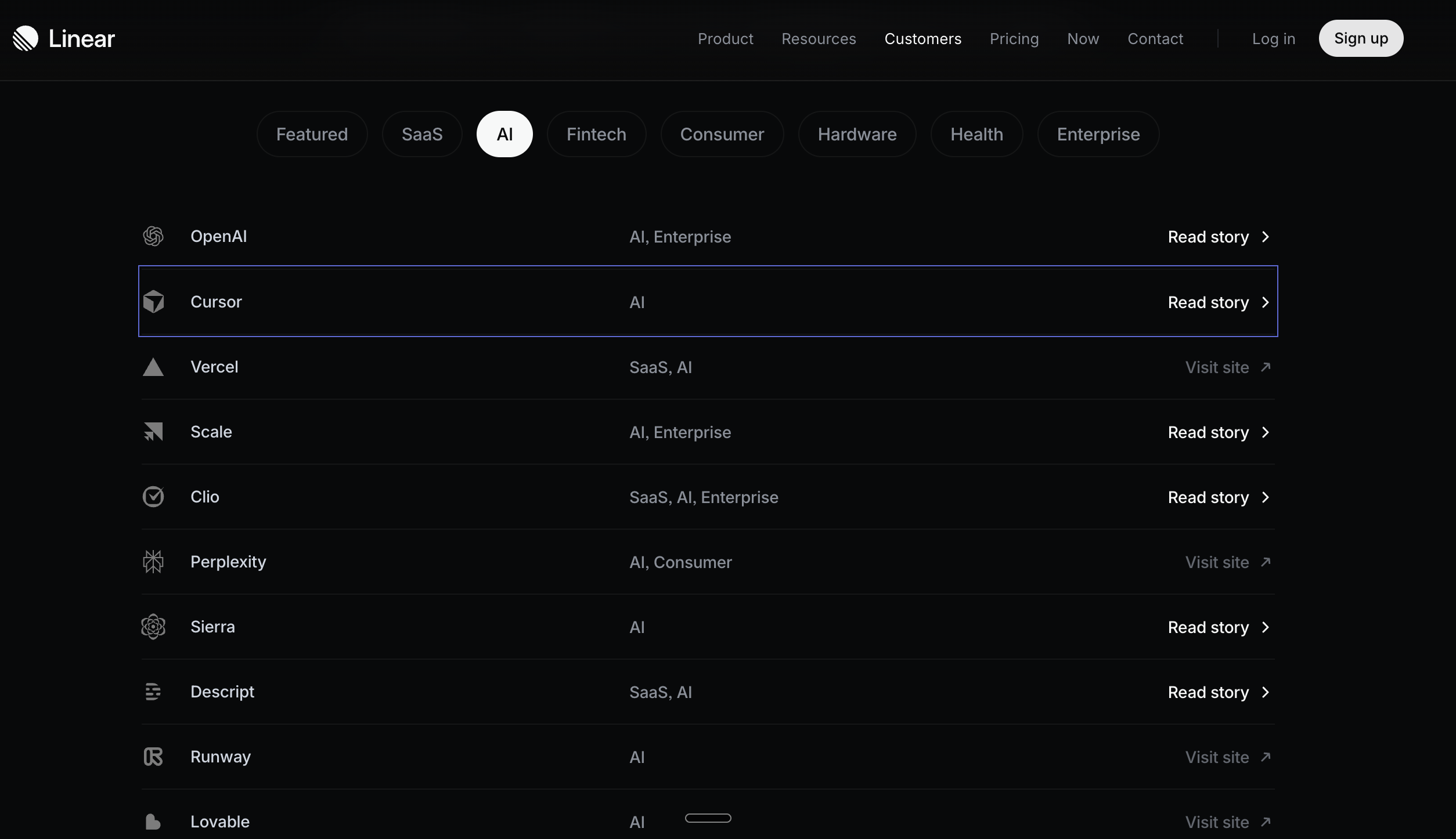Click chevron next to OpenAI Read story
The height and width of the screenshot is (839, 1456).
point(1266,237)
